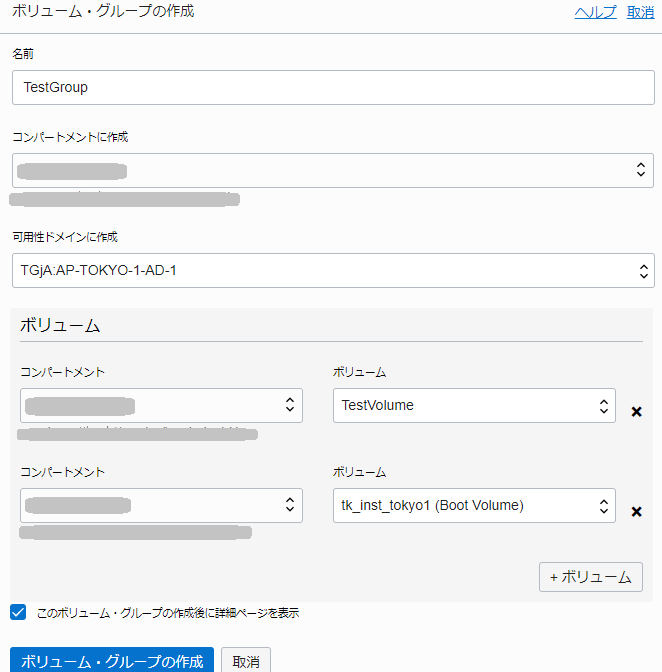Open the tk_inst_tokyo1 (Boot Volume) dropdown
The height and width of the screenshot is (672, 662).
pyautogui.click(x=474, y=506)
